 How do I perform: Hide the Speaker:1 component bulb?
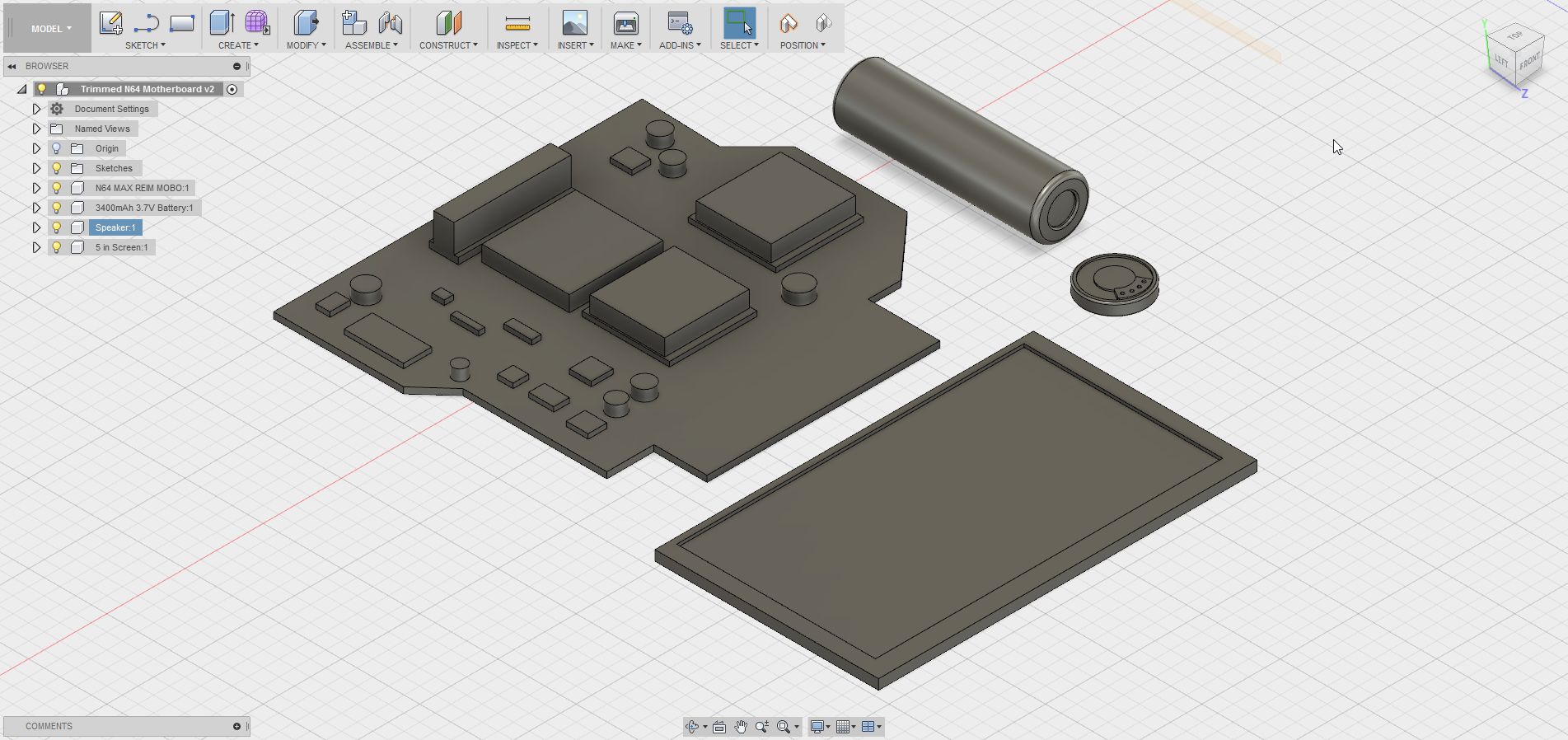coord(56,227)
